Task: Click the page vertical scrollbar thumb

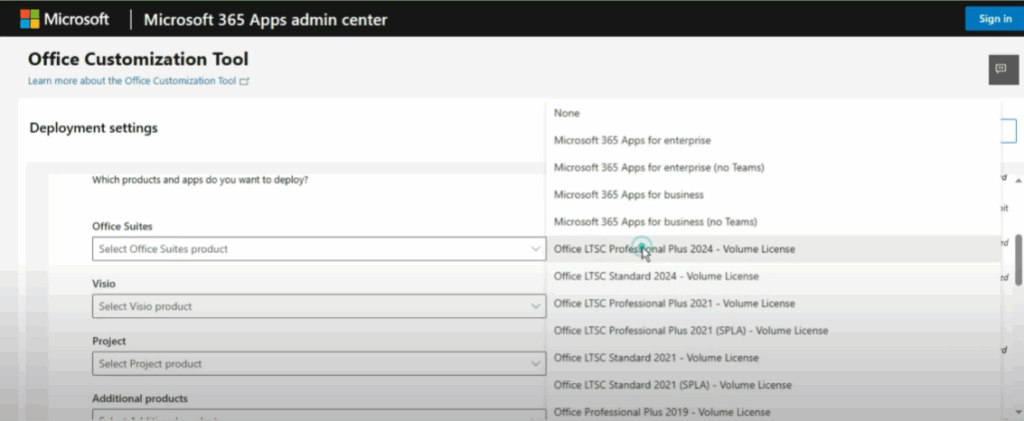Action: pos(1019,260)
